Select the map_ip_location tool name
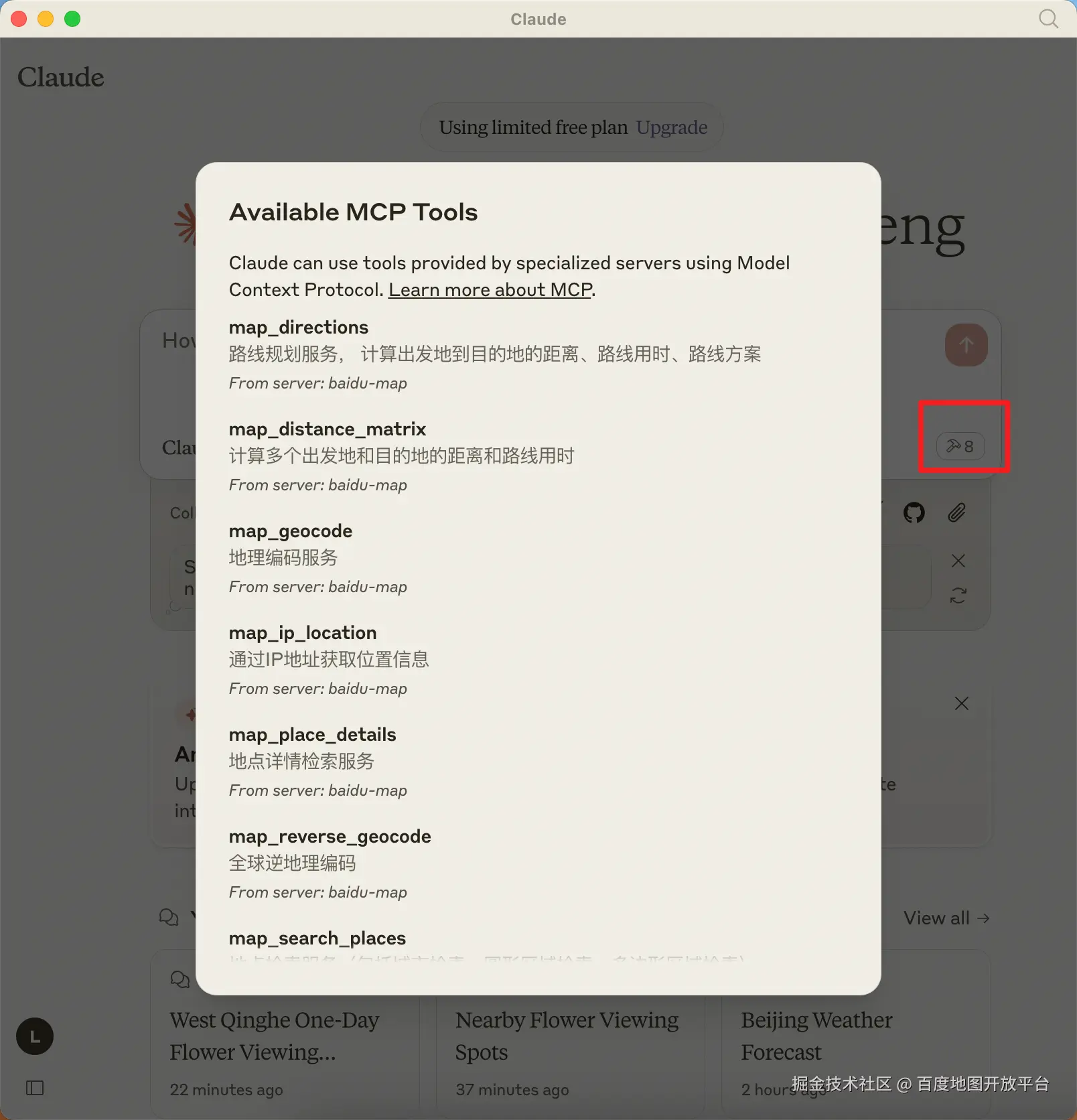Viewport: 1077px width, 1120px height. click(x=303, y=633)
